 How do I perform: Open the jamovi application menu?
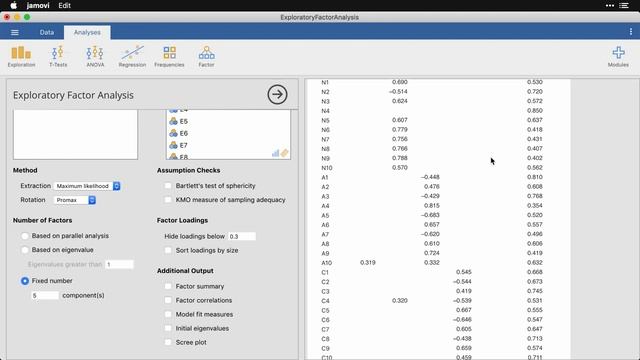(x=38, y=5)
